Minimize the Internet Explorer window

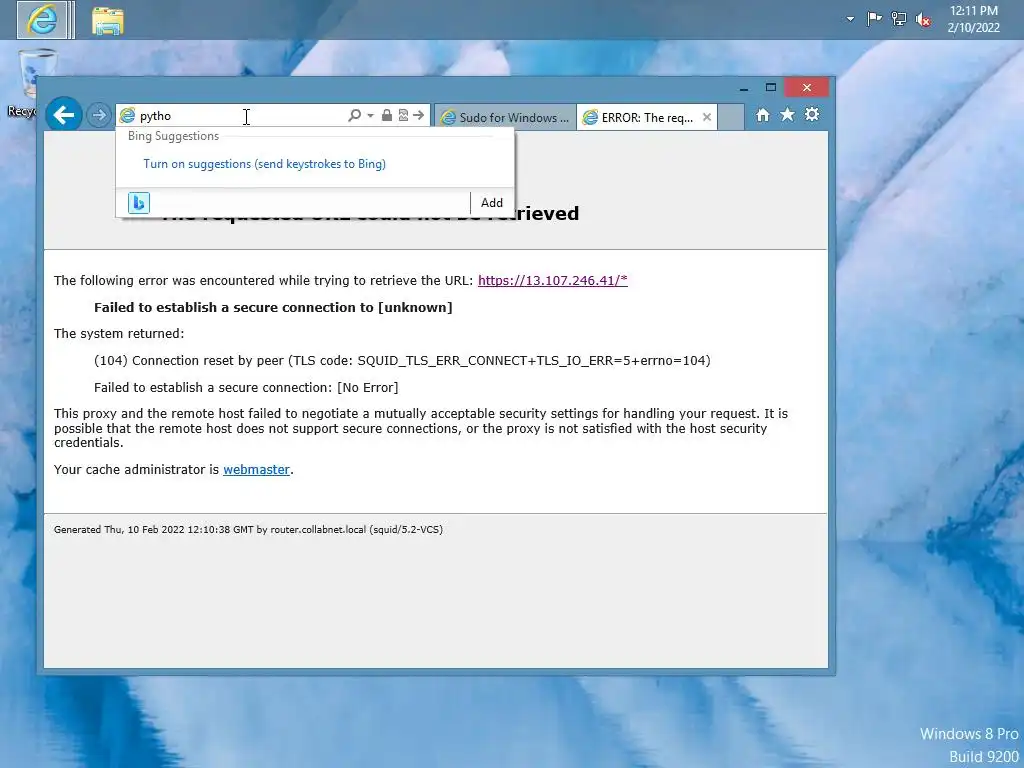(744, 88)
